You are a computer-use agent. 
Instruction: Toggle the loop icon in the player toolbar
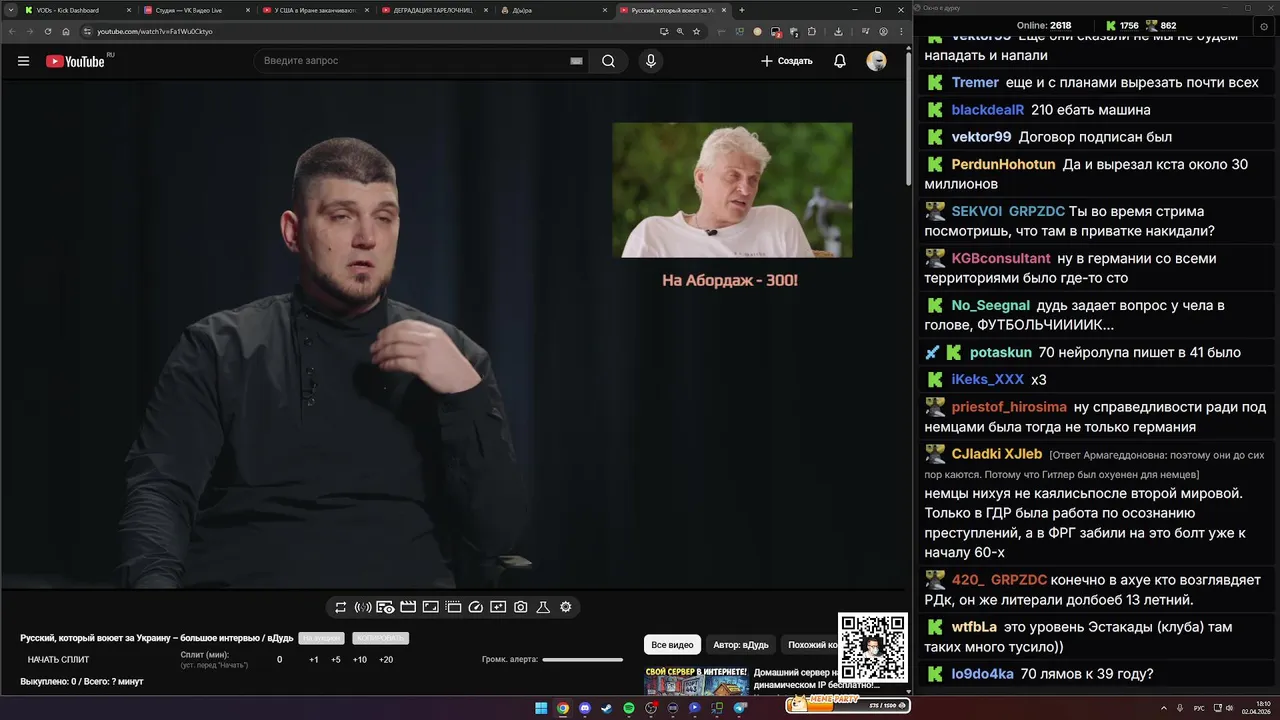click(x=341, y=607)
